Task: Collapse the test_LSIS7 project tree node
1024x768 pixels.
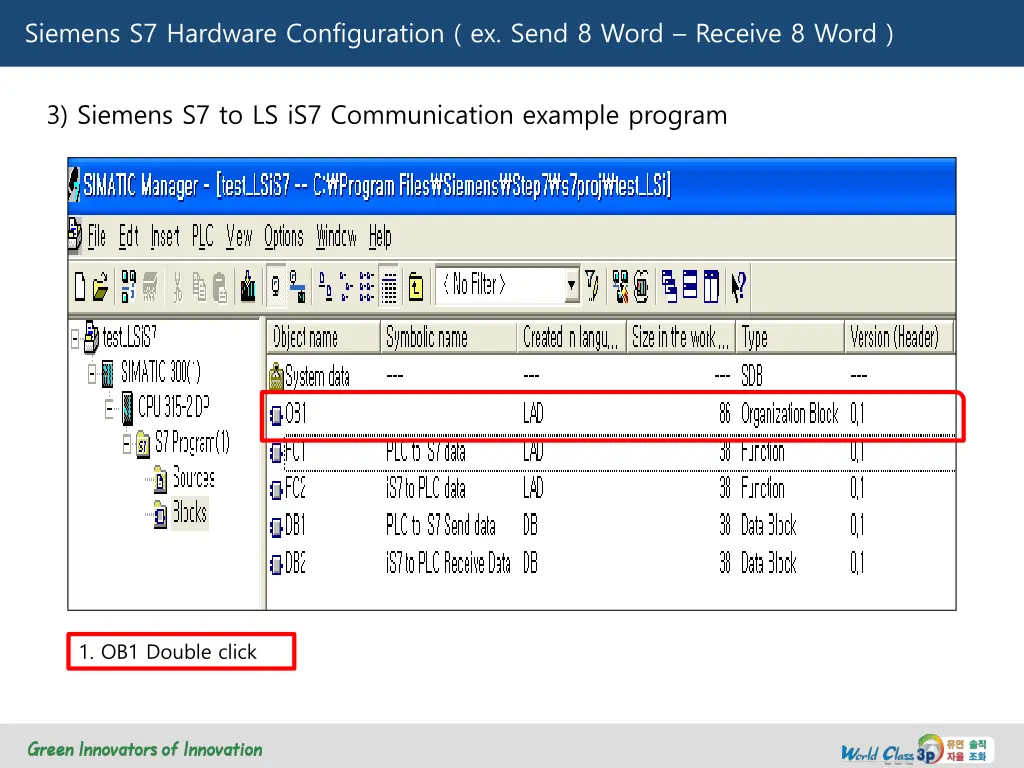Action: coord(75,338)
